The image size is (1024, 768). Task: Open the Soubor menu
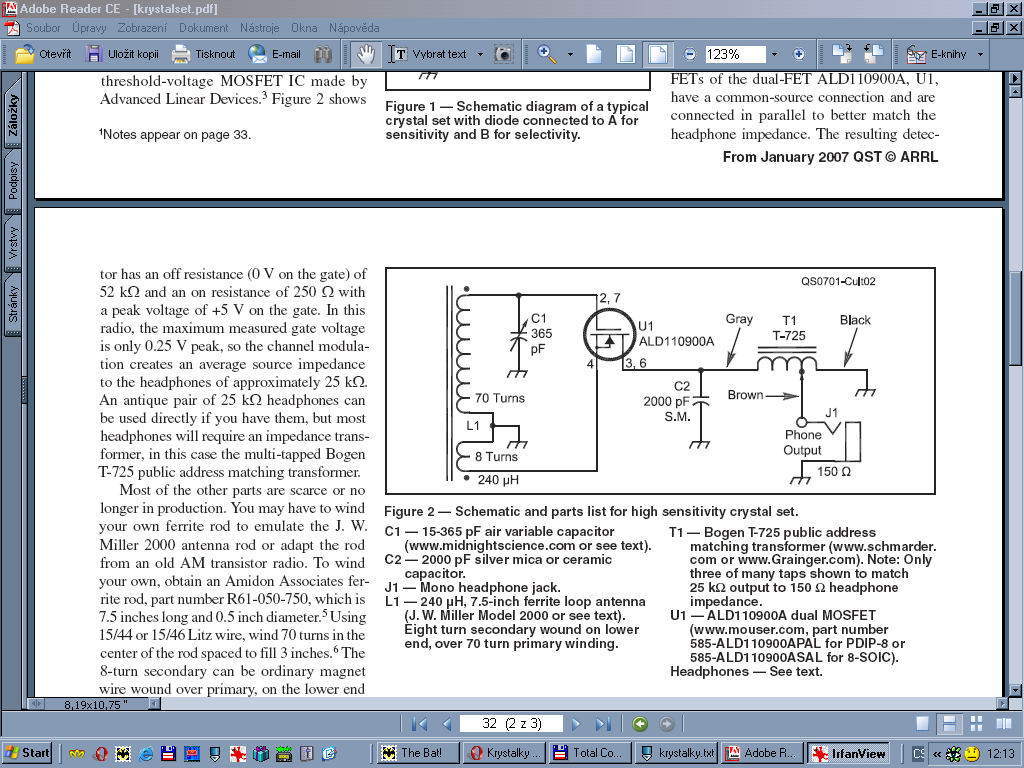point(43,28)
